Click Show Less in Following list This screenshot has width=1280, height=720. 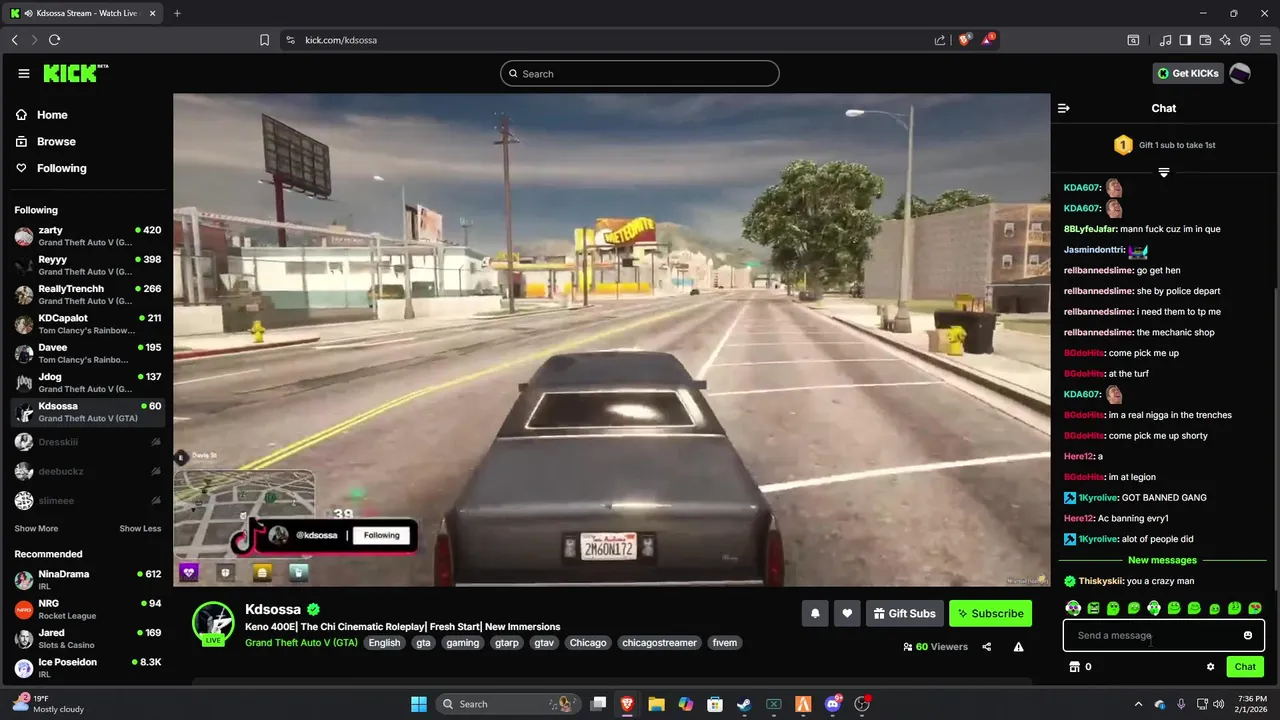140,528
